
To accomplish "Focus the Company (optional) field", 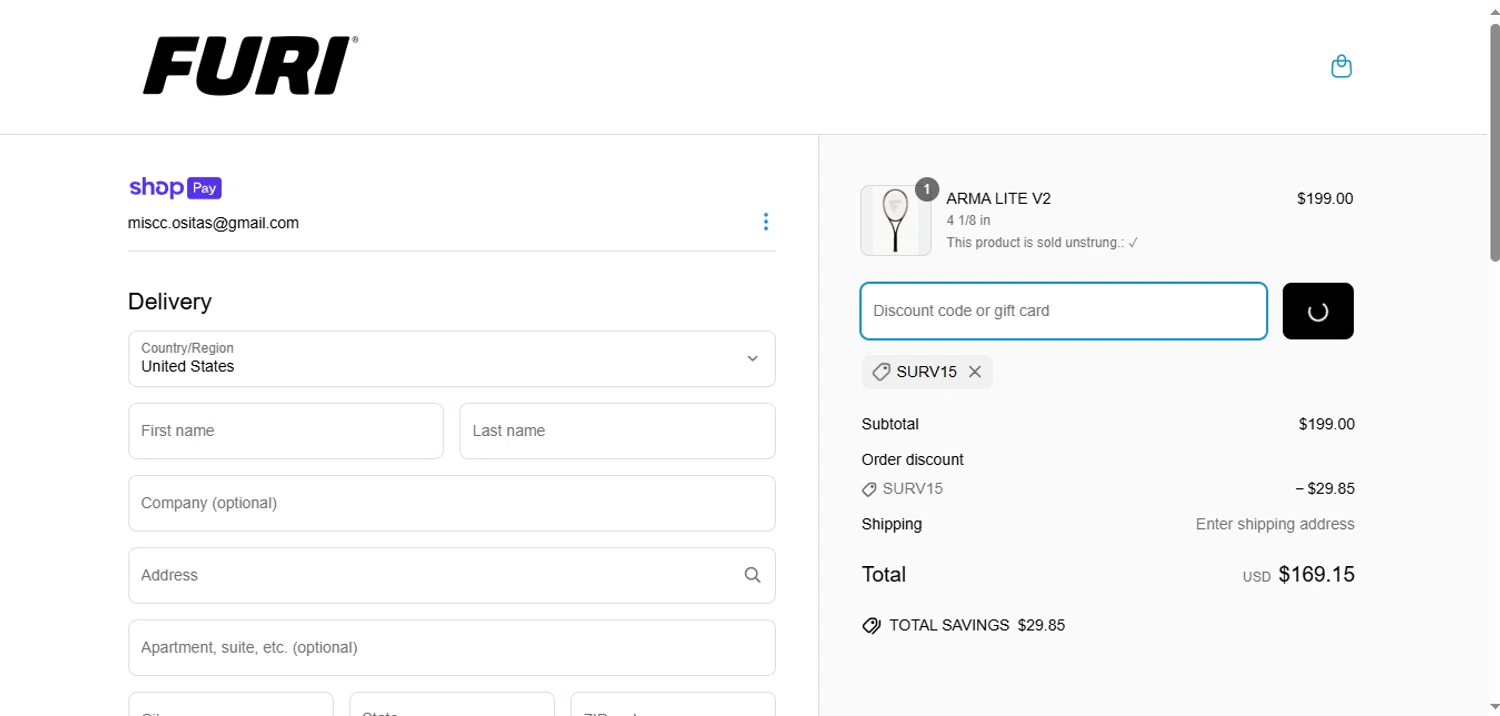I will 452,503.
